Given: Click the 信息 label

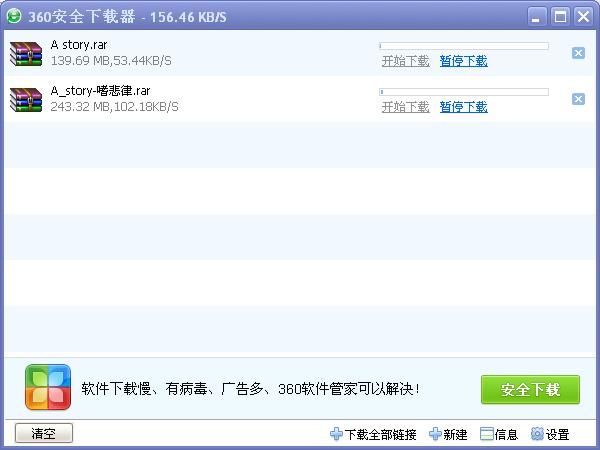Looking at the screenshot, I should 506,434.
